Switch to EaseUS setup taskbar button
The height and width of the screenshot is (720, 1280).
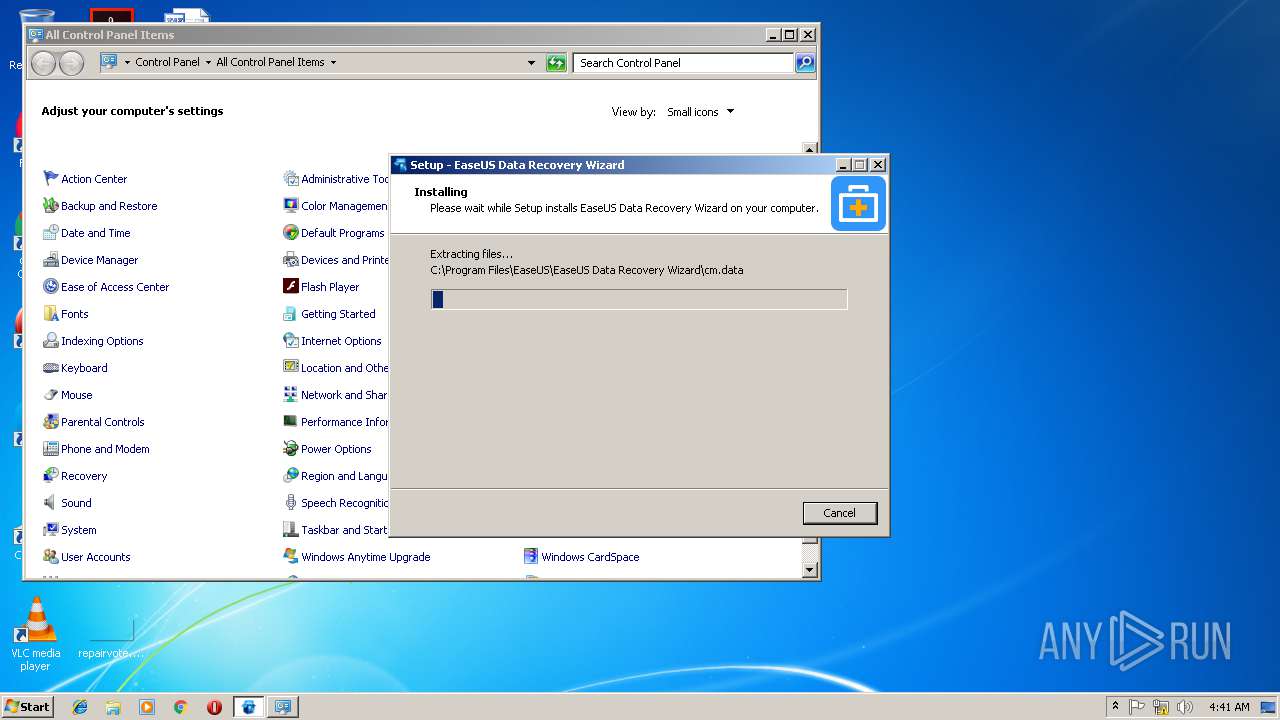249,707
